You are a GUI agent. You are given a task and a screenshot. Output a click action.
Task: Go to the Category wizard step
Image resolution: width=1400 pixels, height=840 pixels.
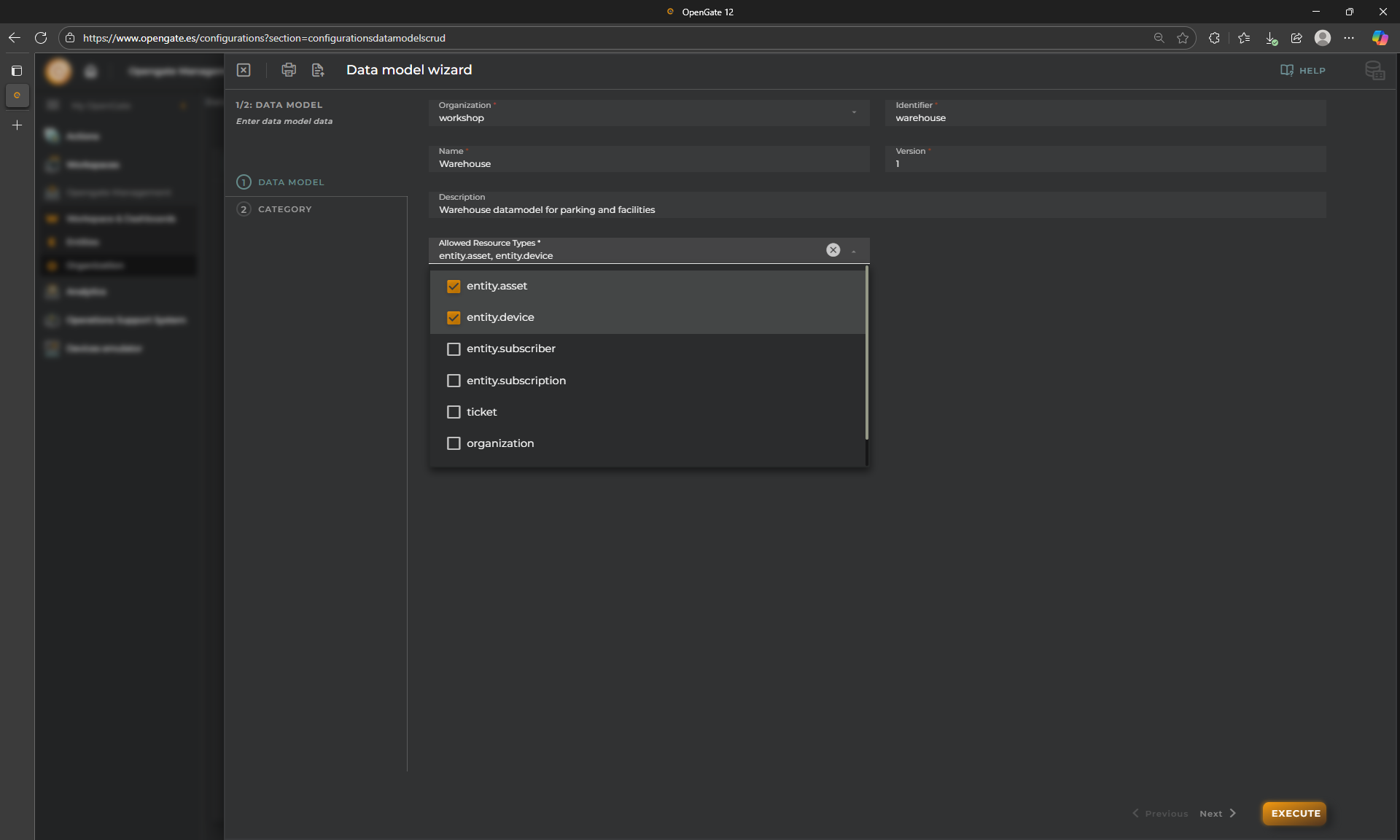point(284,209)
